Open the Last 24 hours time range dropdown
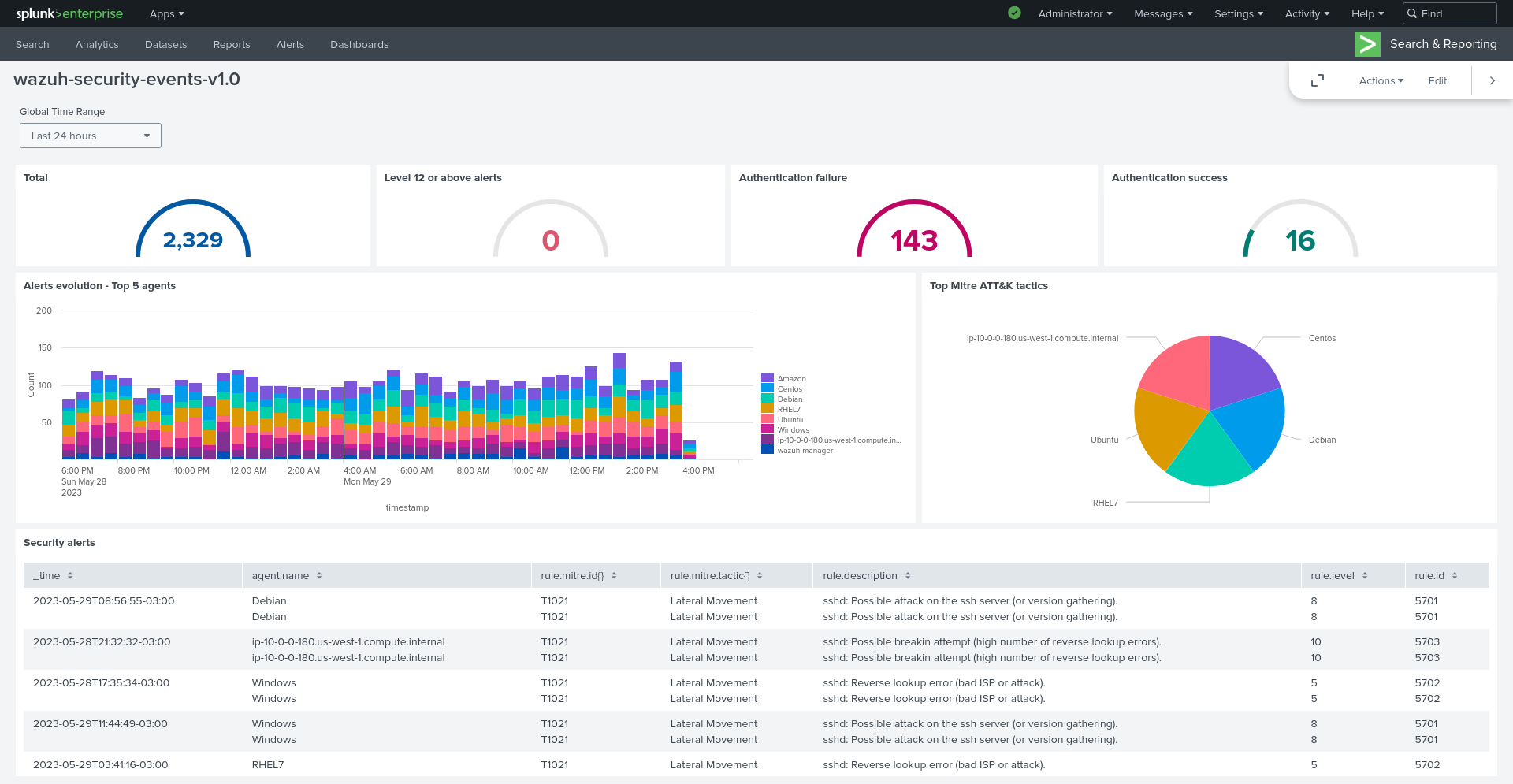 (x=91, y=136)
